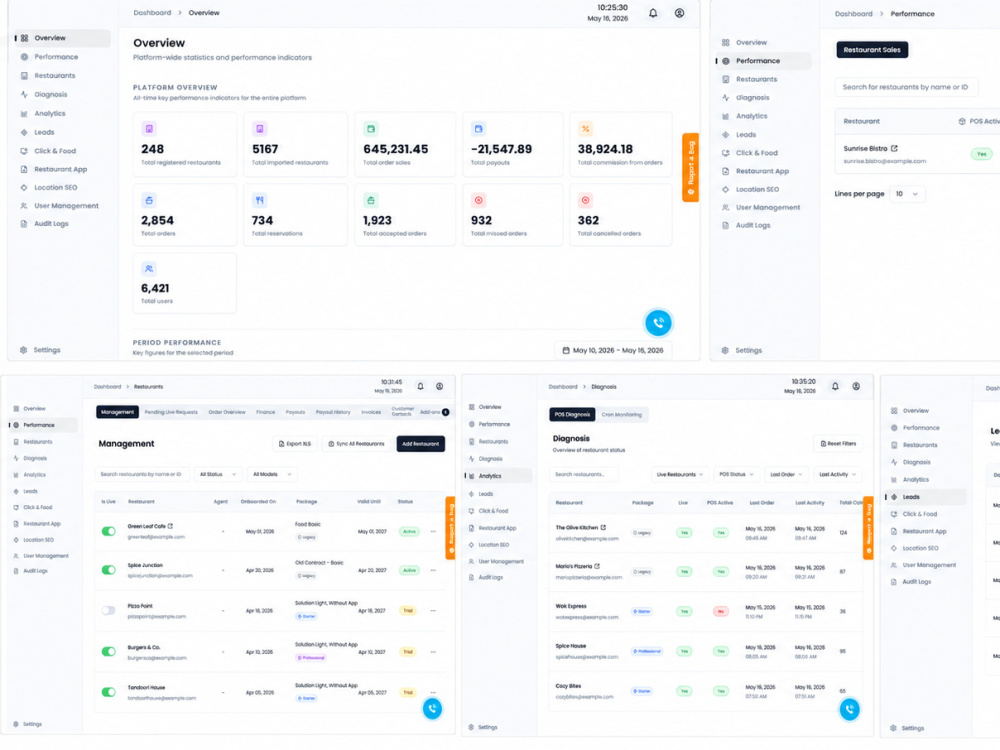Select Leads in the Overview panel sidebar
Screen dimensions: 1000x750
44,132
